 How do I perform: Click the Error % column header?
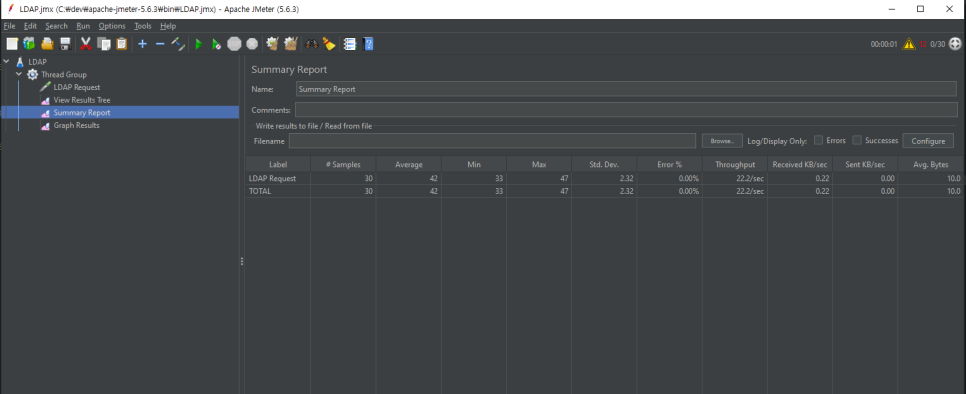(670, 164)
